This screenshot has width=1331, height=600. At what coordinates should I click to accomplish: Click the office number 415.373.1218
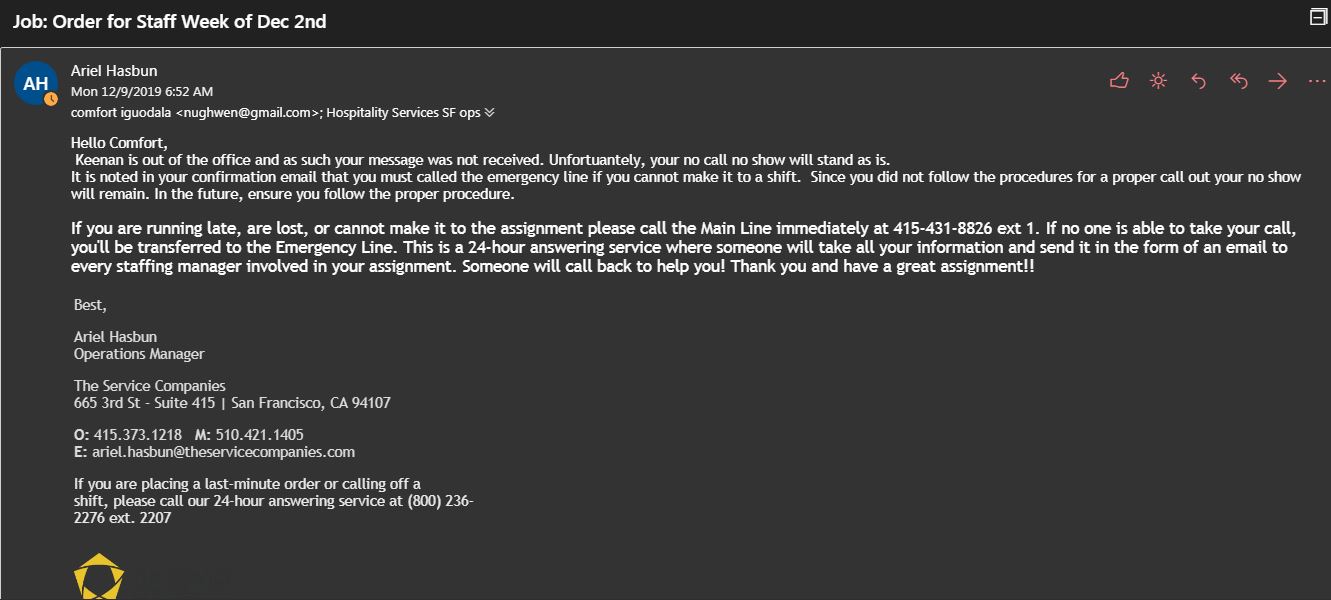138,435
